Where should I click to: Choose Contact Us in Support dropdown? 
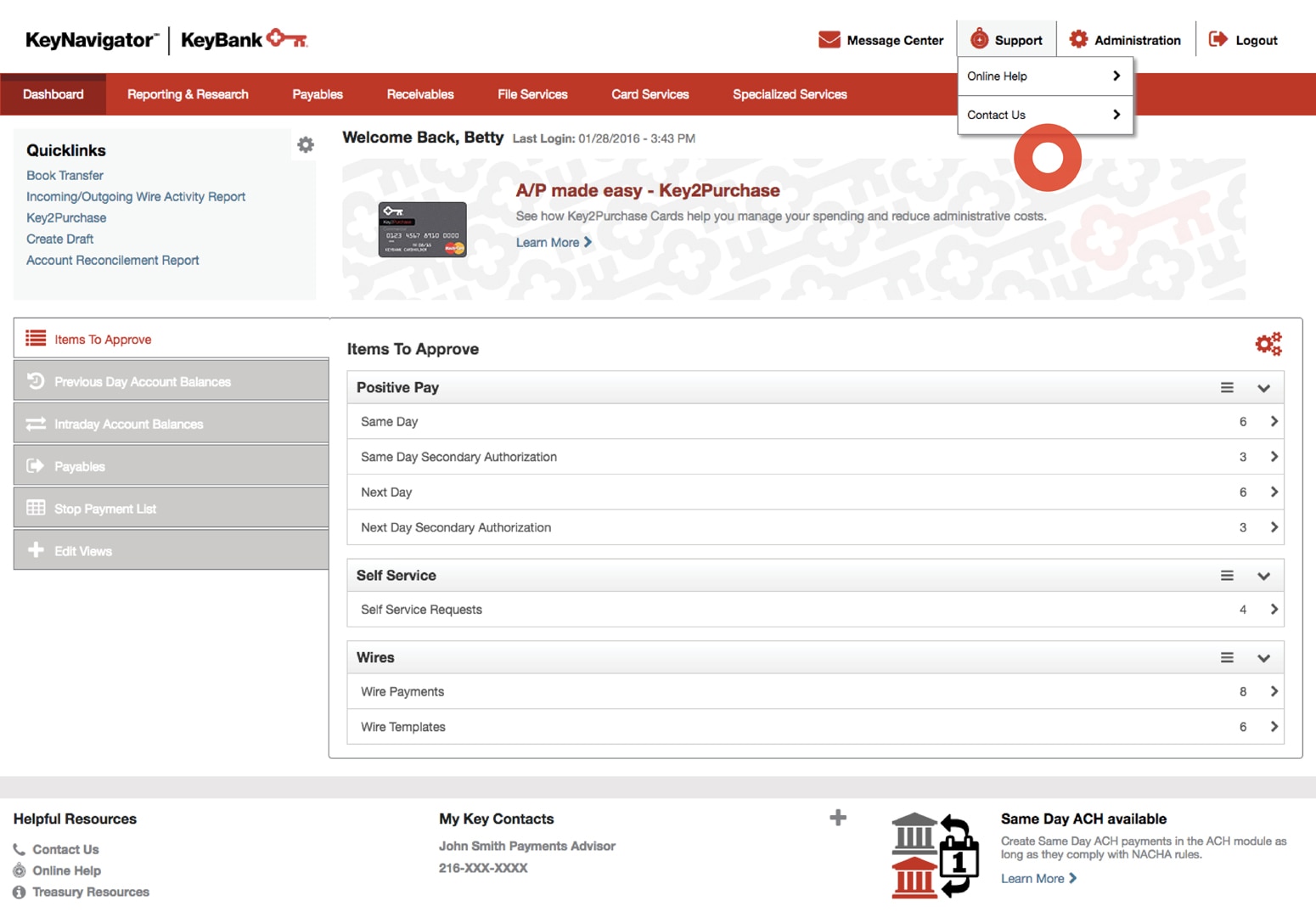(1045, 115)
